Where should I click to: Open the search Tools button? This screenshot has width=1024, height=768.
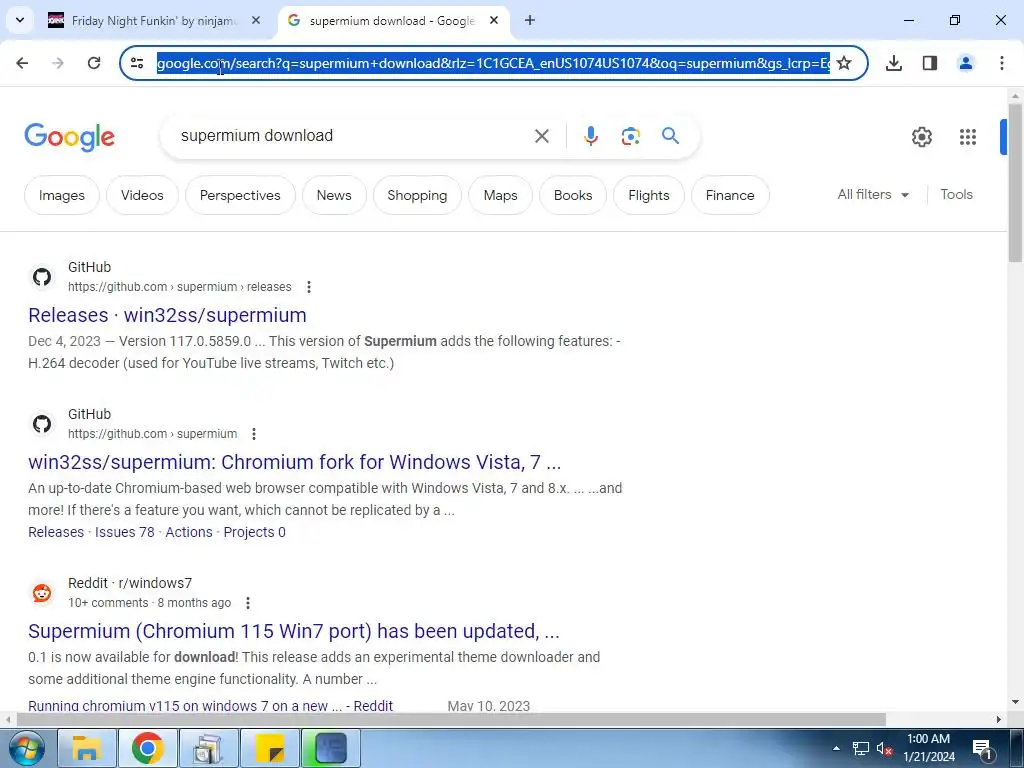coord(956,195)
